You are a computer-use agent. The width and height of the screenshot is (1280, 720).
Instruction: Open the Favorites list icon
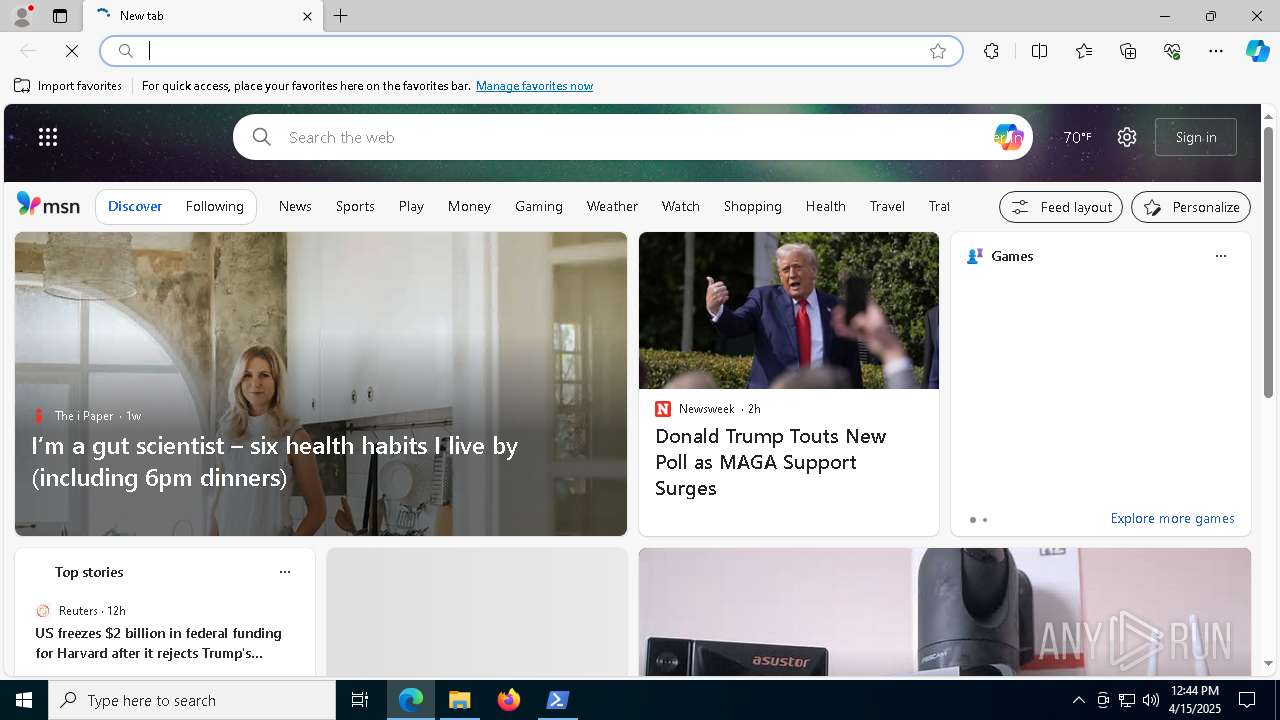pyautogui.click(x=1084, y=51)
